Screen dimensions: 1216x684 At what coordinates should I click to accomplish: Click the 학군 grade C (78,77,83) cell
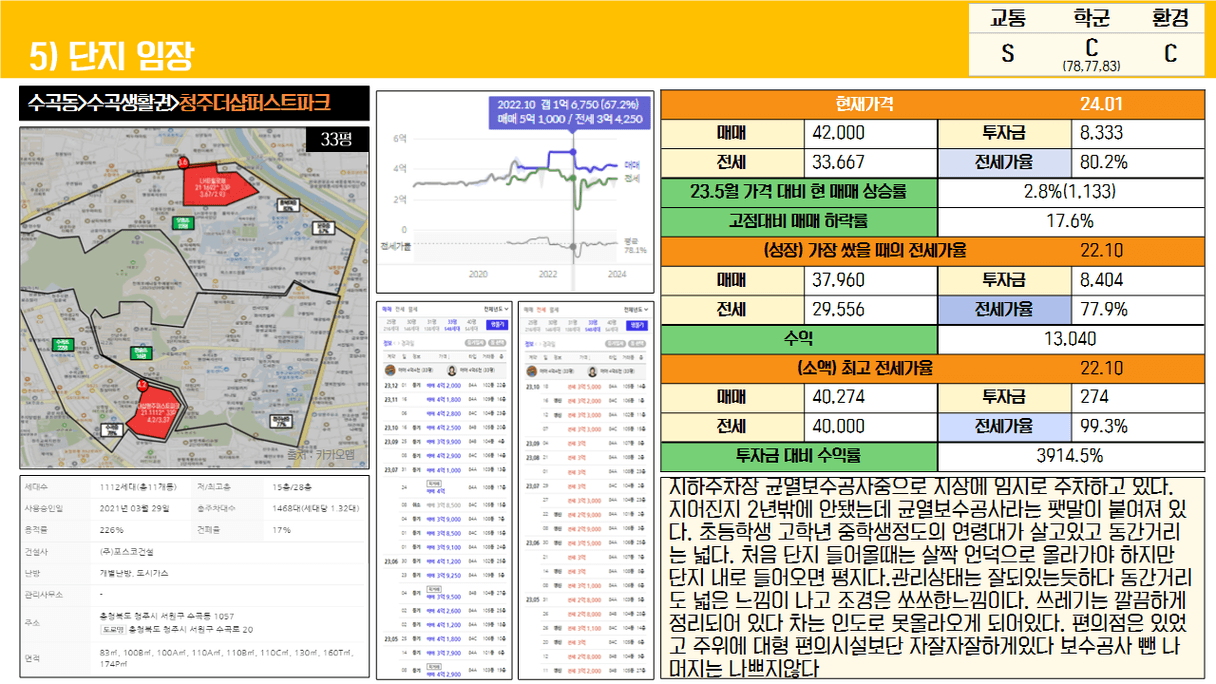1091,53
